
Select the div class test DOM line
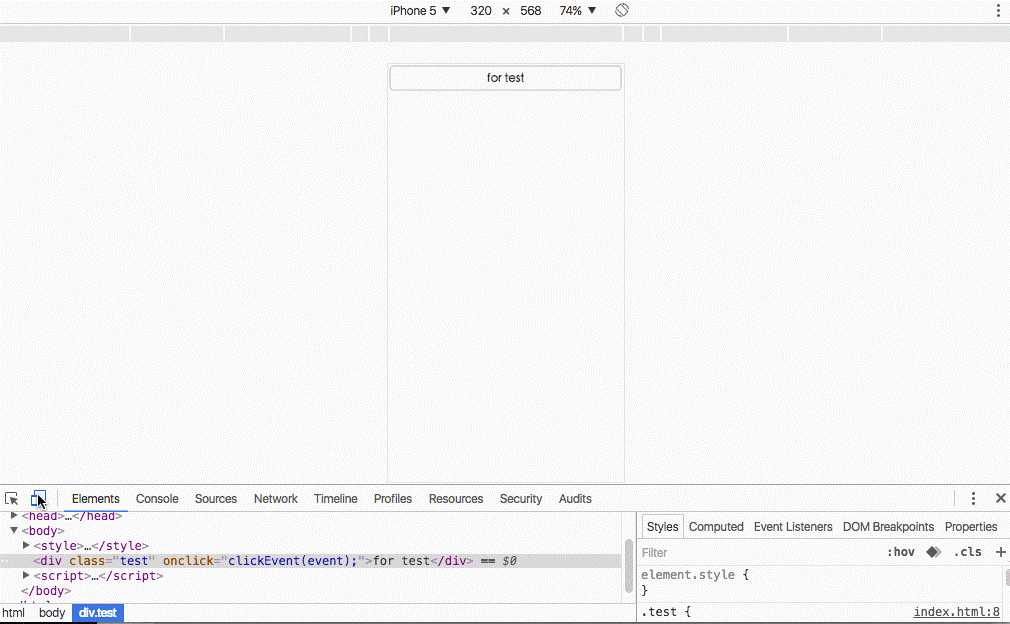point(311,561)
